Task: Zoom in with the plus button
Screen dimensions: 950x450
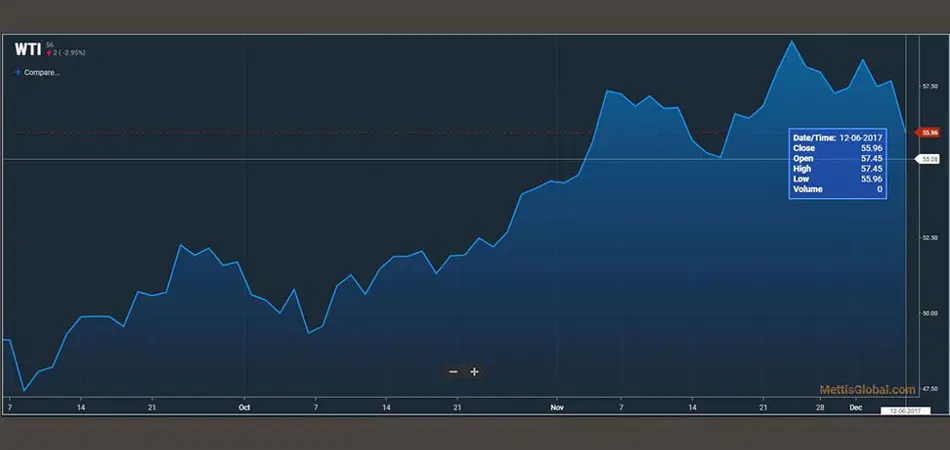Action: 475,372
